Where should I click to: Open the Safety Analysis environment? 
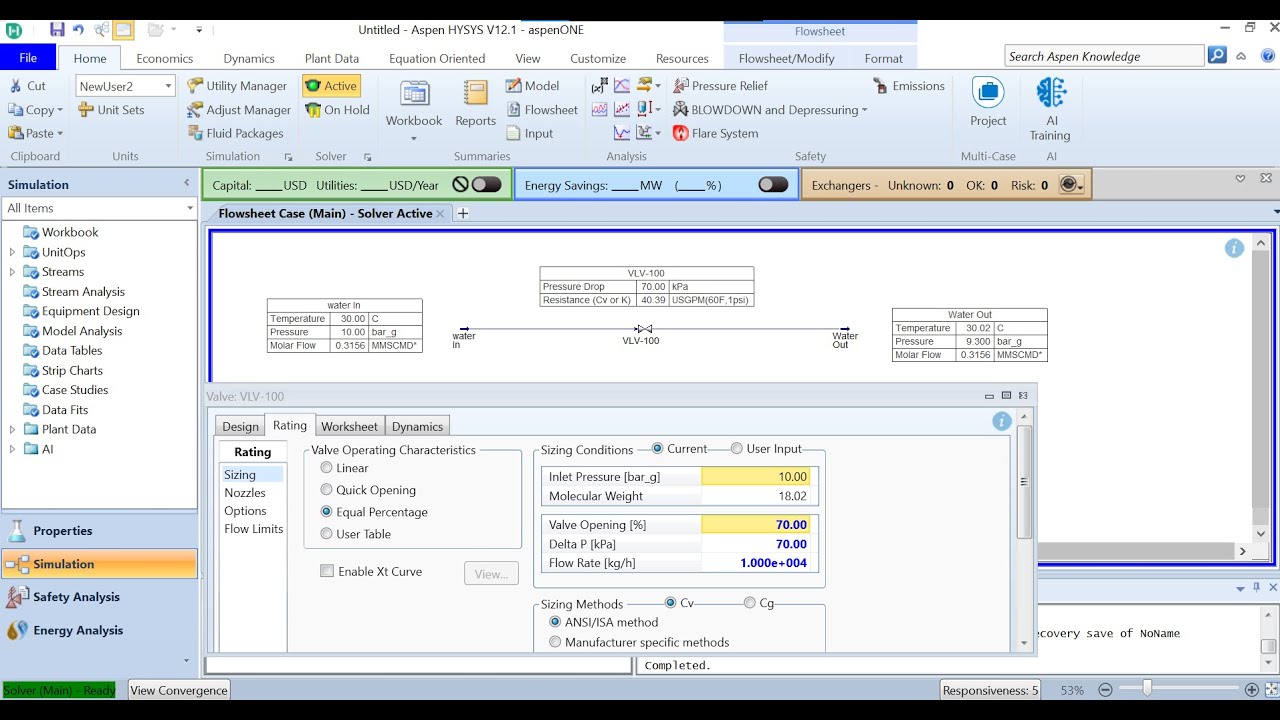point(99,597)
